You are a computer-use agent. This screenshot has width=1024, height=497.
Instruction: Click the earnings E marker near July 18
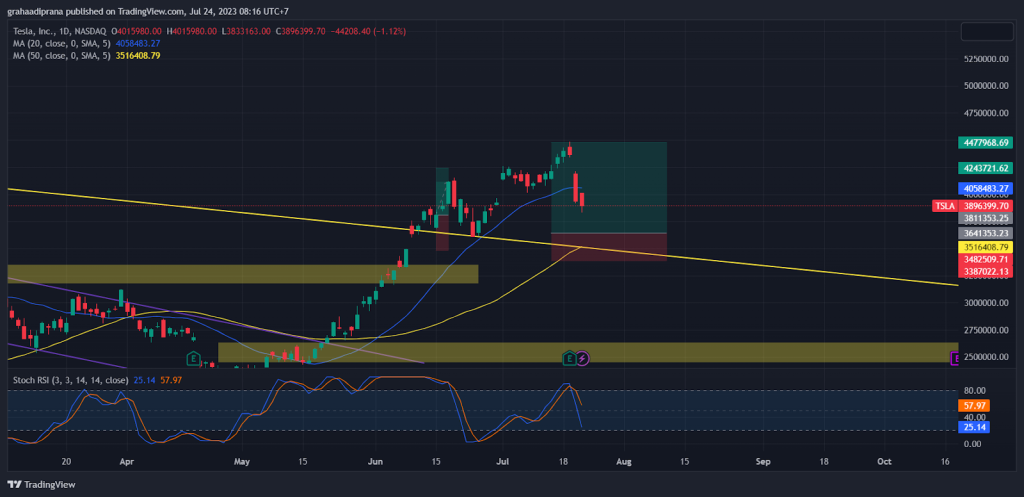pyautogui.click(x=569, y=358)
